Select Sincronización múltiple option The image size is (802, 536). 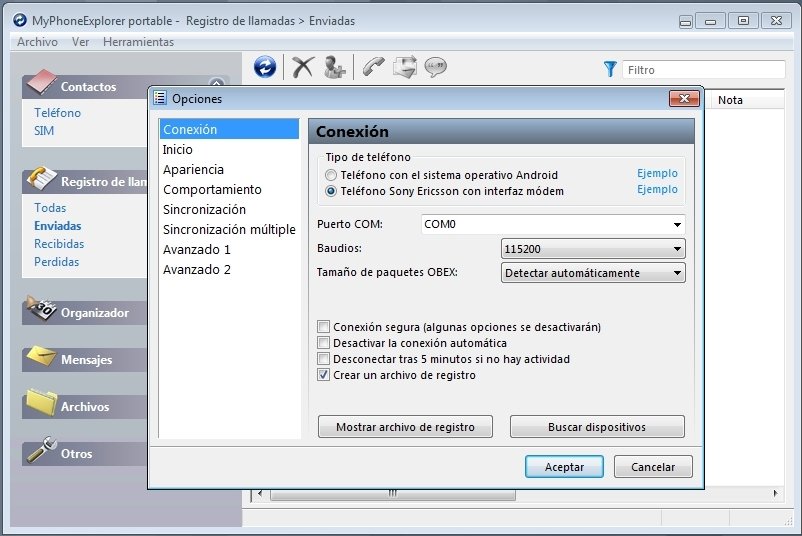click(229, 230)
